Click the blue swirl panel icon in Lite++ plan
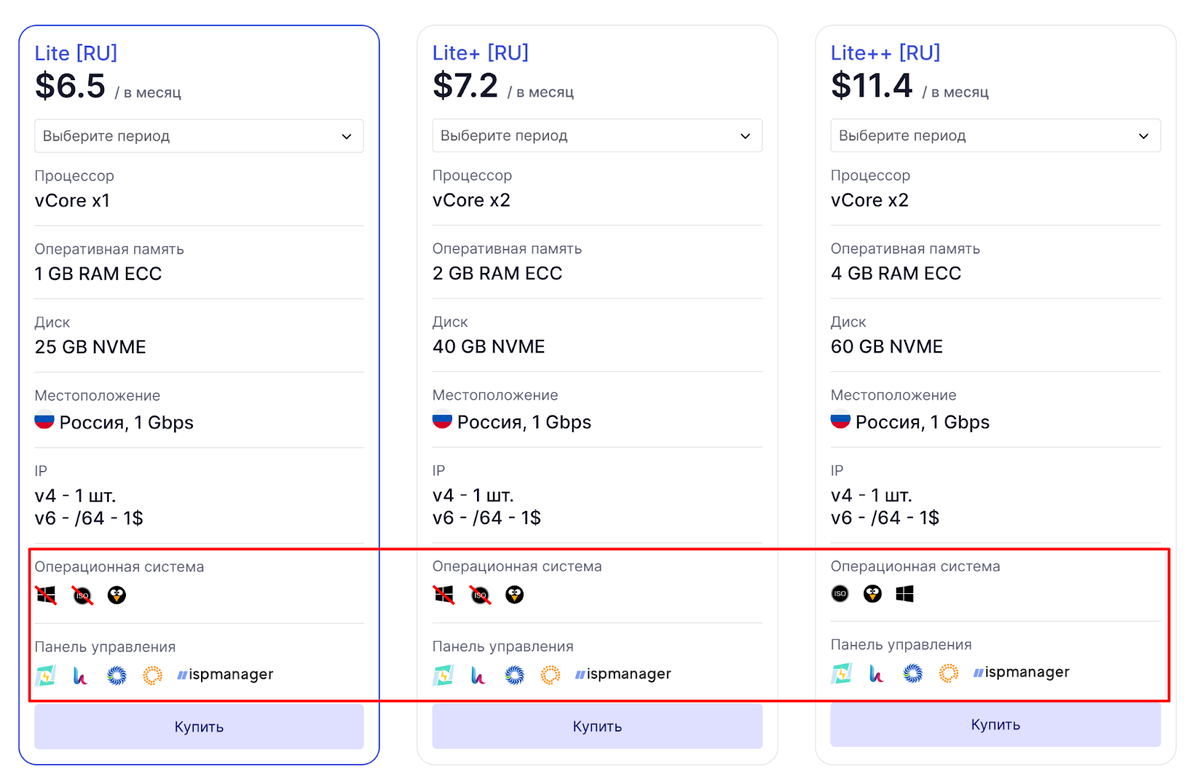1200x768 pixels. tap(912, 673)
